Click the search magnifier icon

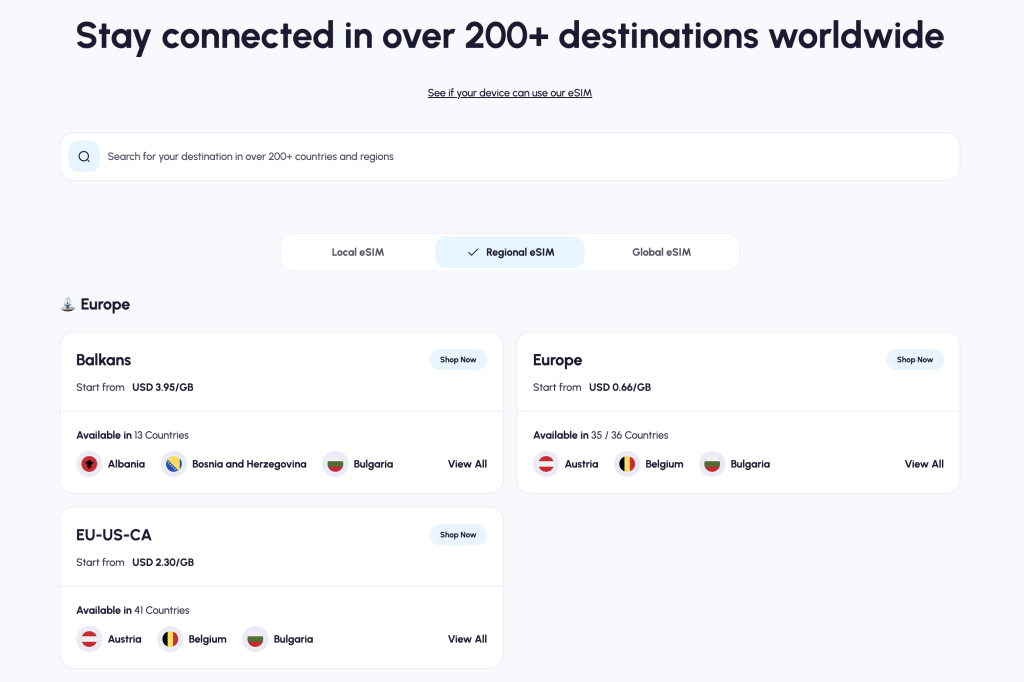coord(84,156)
